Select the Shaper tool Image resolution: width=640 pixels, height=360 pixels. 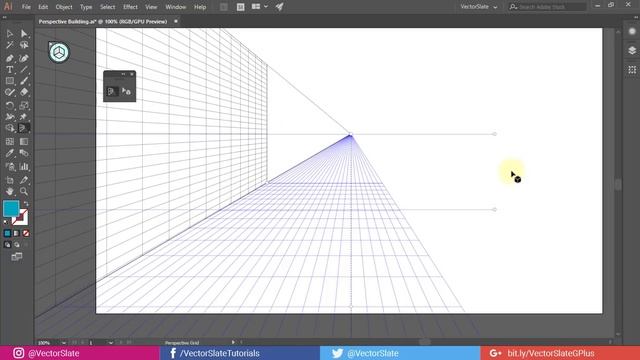(10, 93)
